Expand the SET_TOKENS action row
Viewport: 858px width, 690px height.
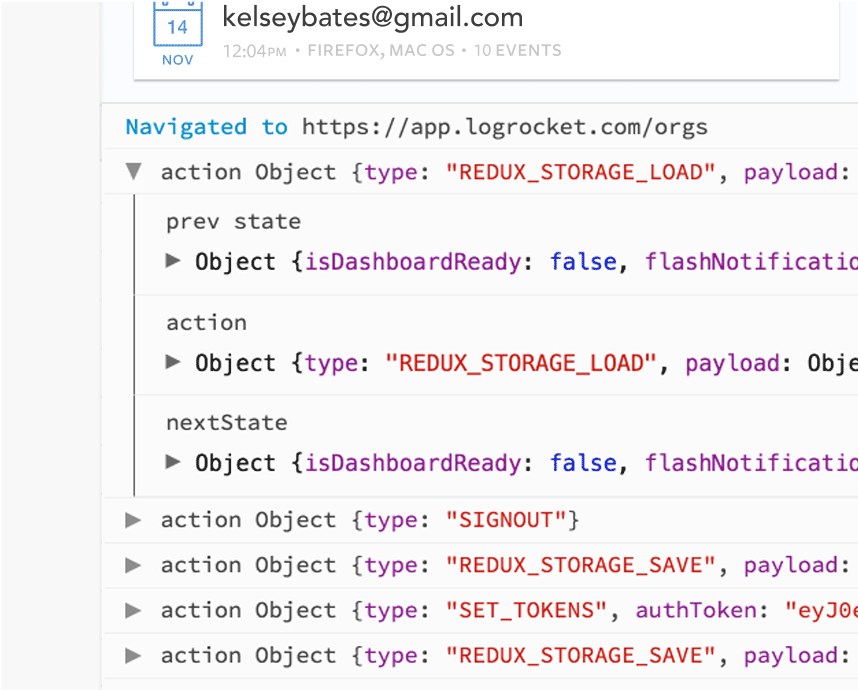133,610
